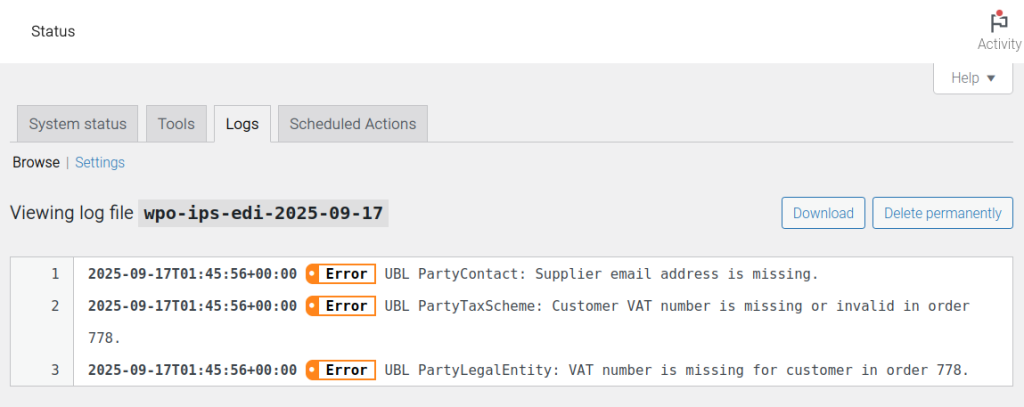1024x407 pixels.
Task: Expand the Help dropdown
Action: [973, 78]
